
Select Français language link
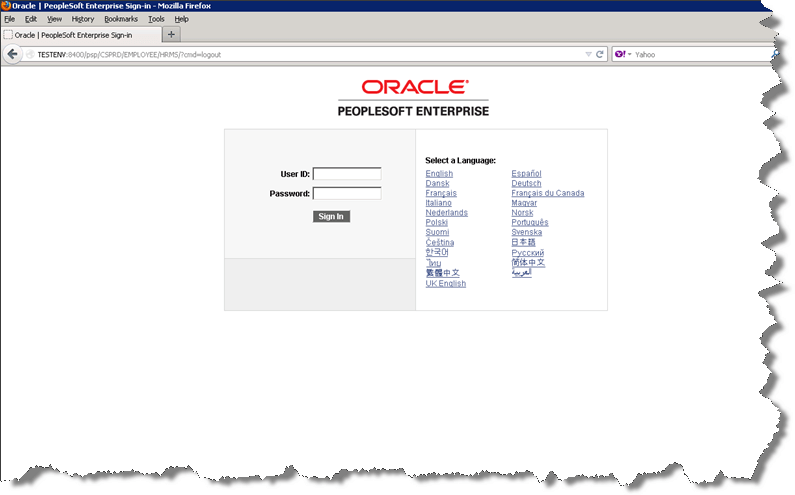[x=441, y=193]
